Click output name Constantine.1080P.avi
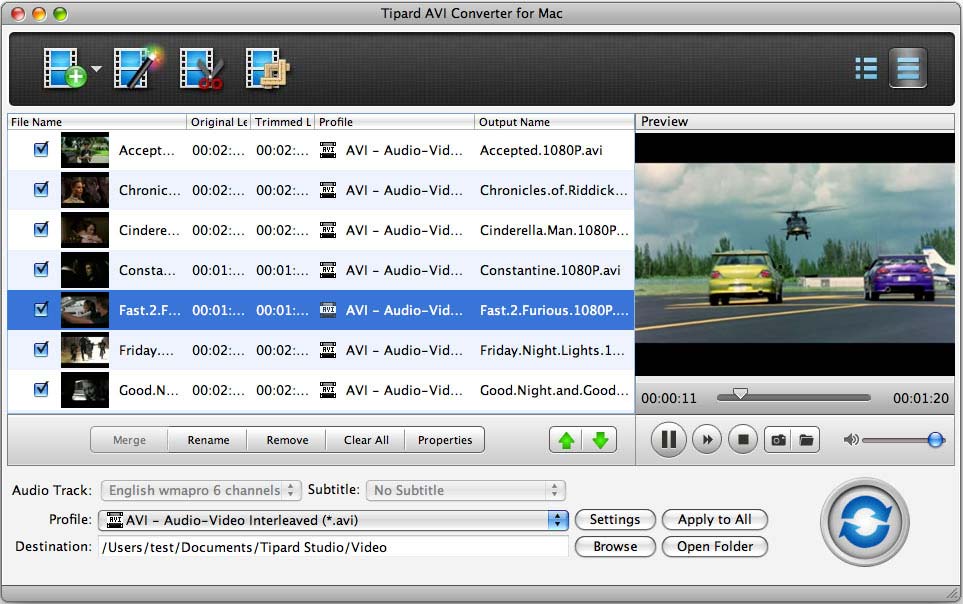 click(x=550, y=270)
